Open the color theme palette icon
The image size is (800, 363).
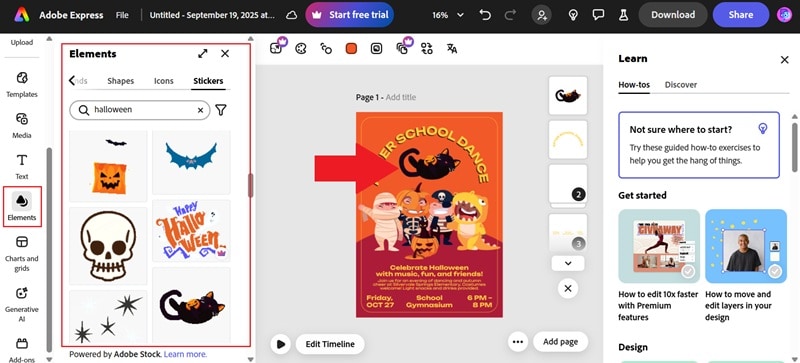click(301, 49)
